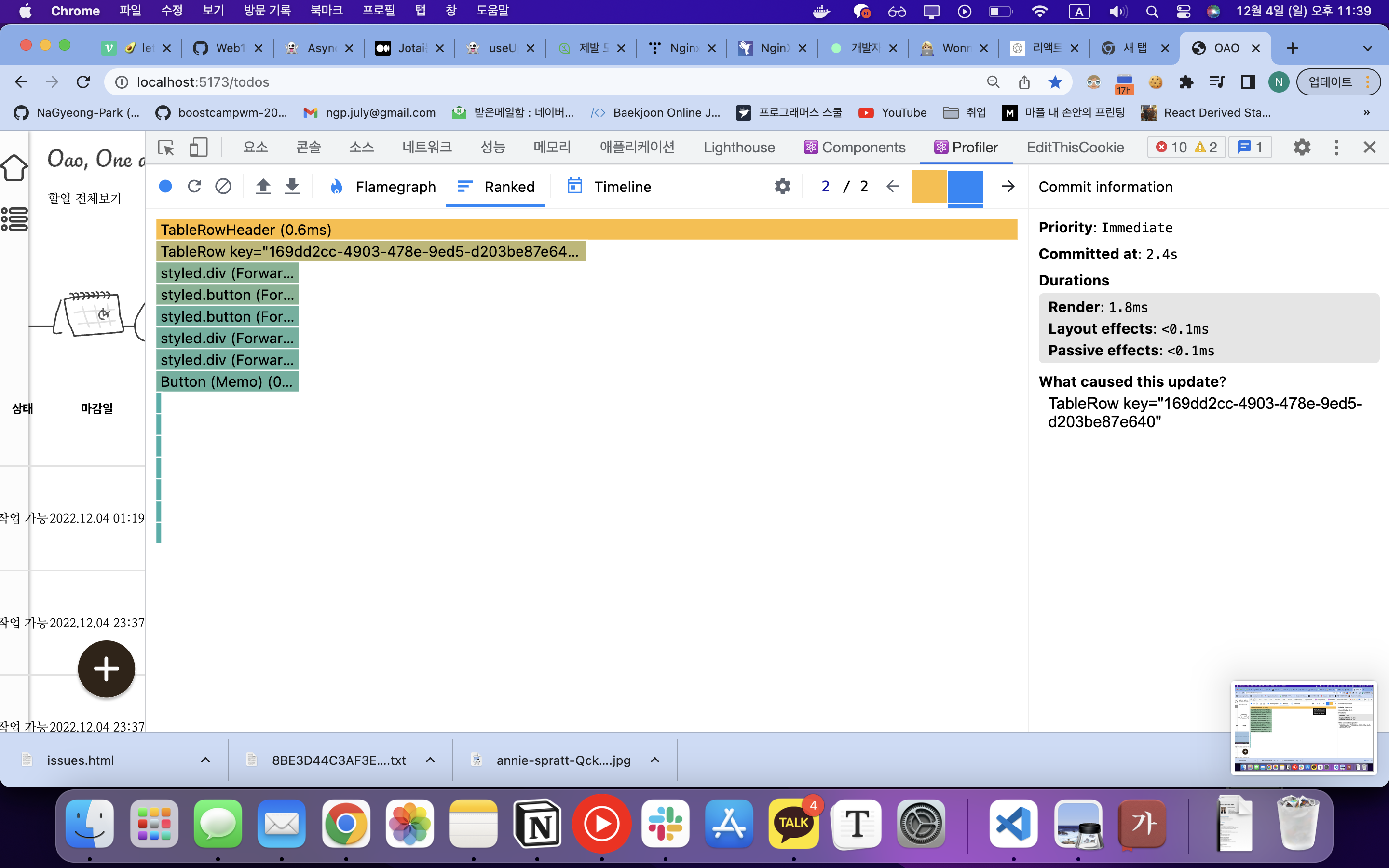Select the yellow first commit bar

(929, 187)
